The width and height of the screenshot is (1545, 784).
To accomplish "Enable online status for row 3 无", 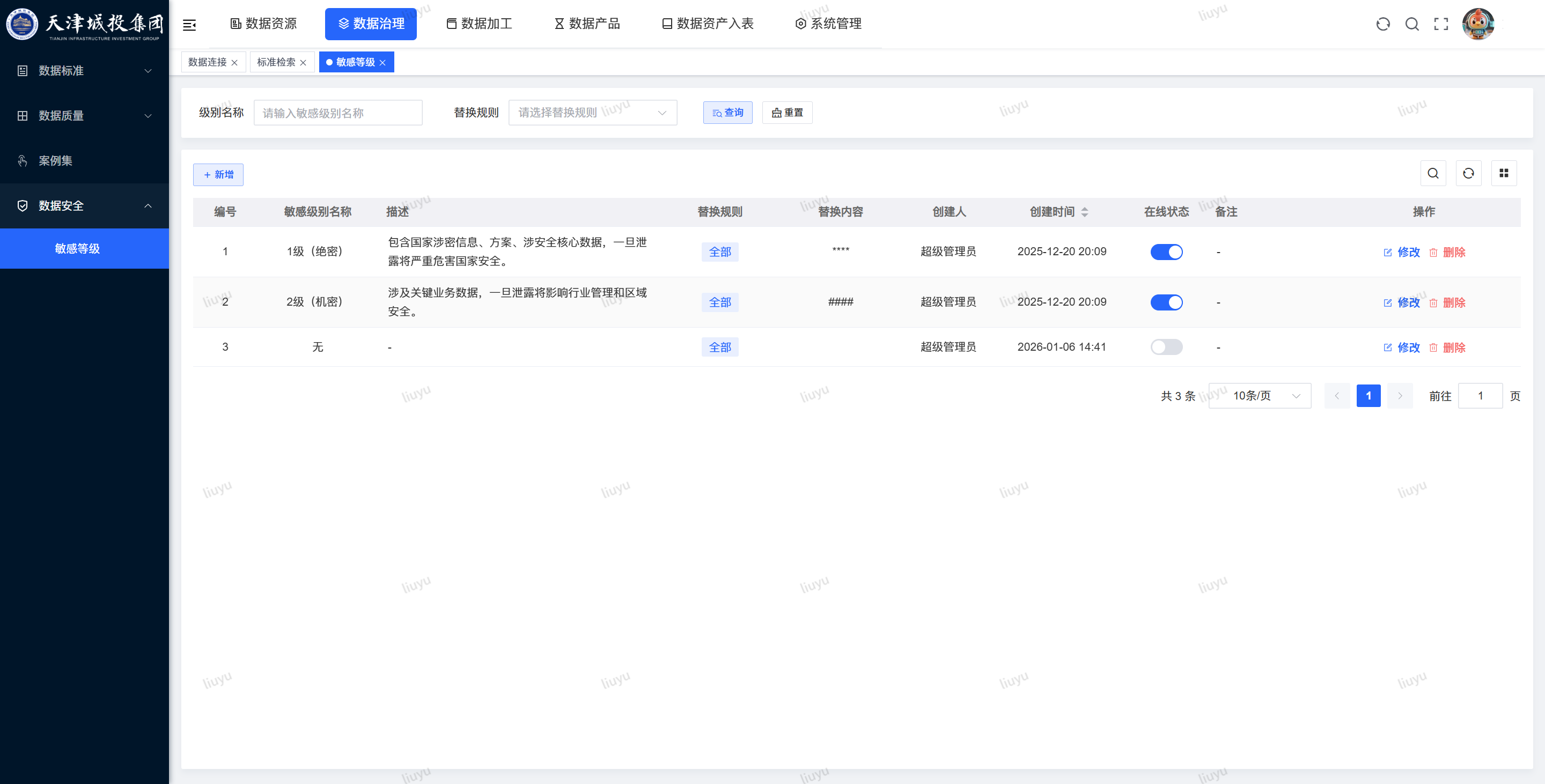I will coord(1167,347).
